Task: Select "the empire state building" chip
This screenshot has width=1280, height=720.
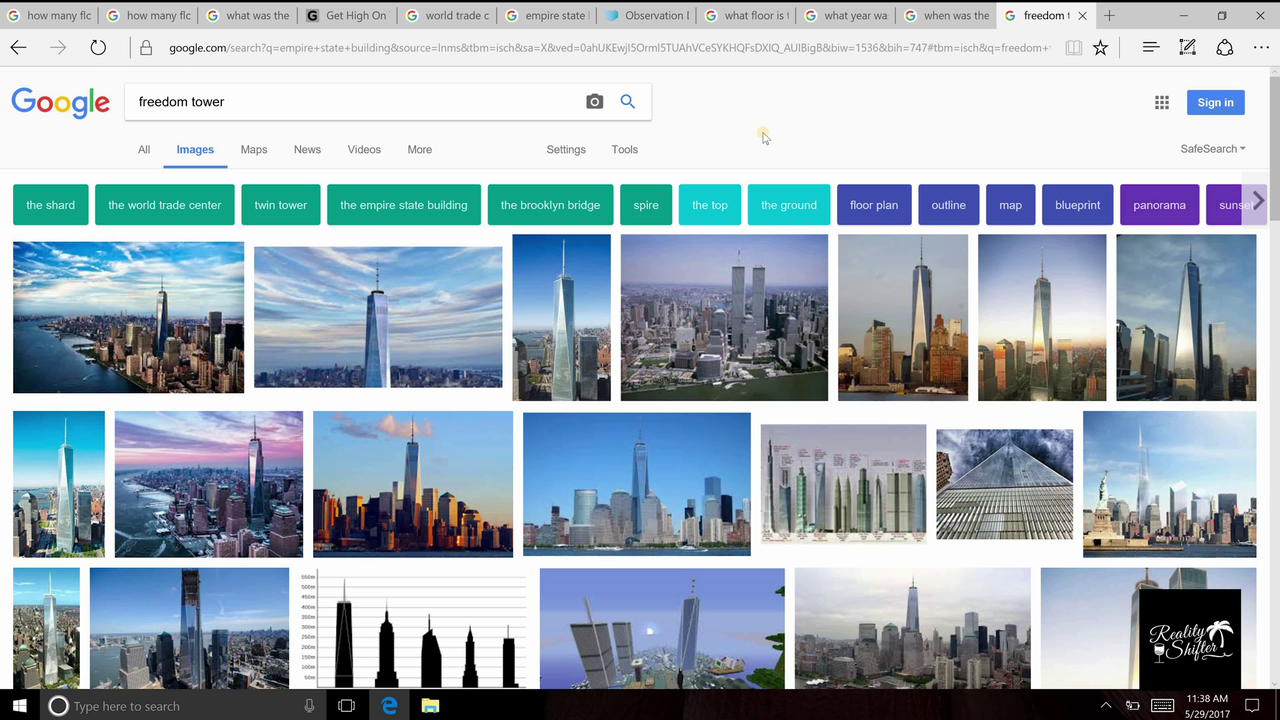Action: pos(403,205)
